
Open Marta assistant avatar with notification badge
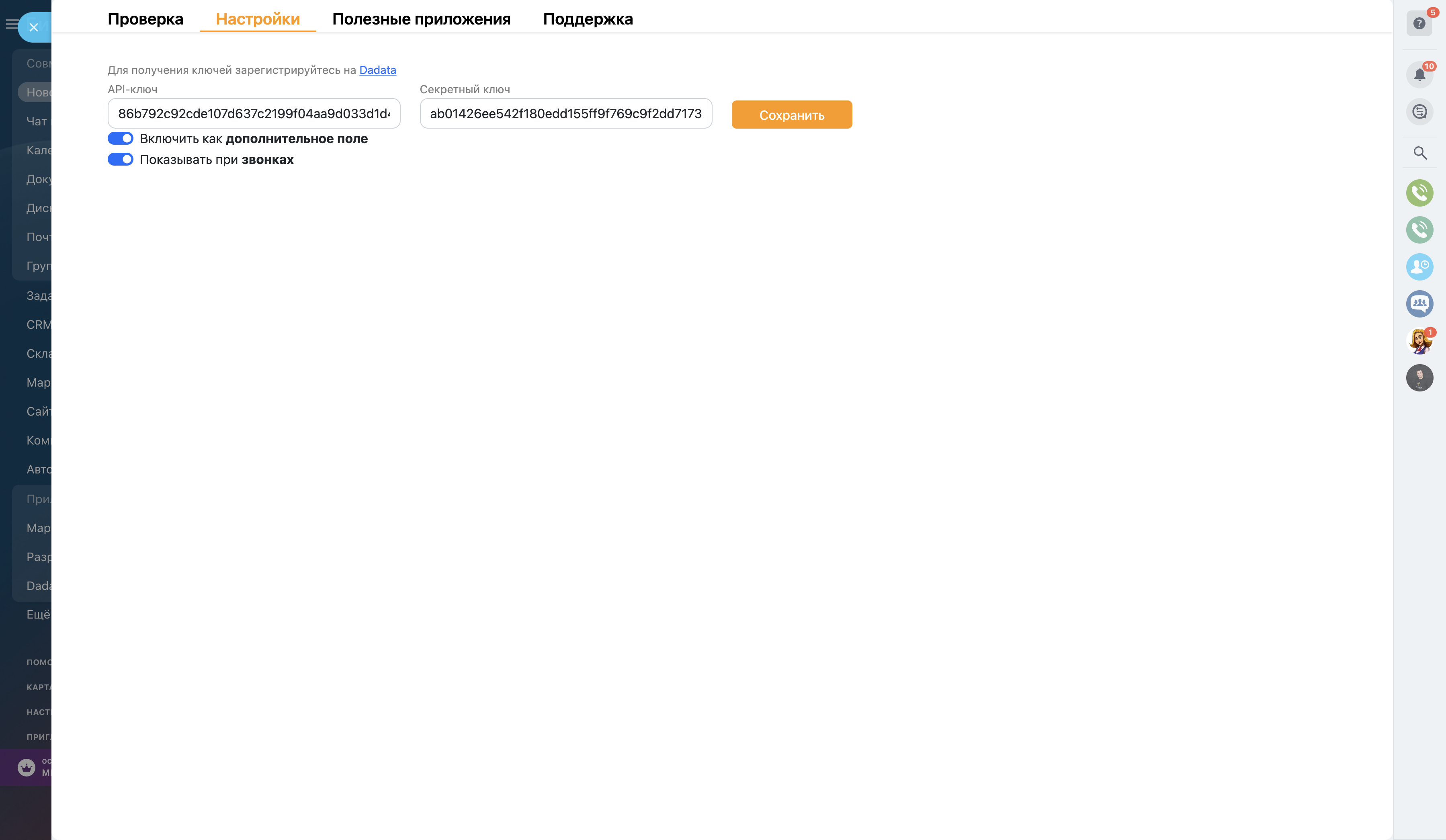(x=1419, y=341)
